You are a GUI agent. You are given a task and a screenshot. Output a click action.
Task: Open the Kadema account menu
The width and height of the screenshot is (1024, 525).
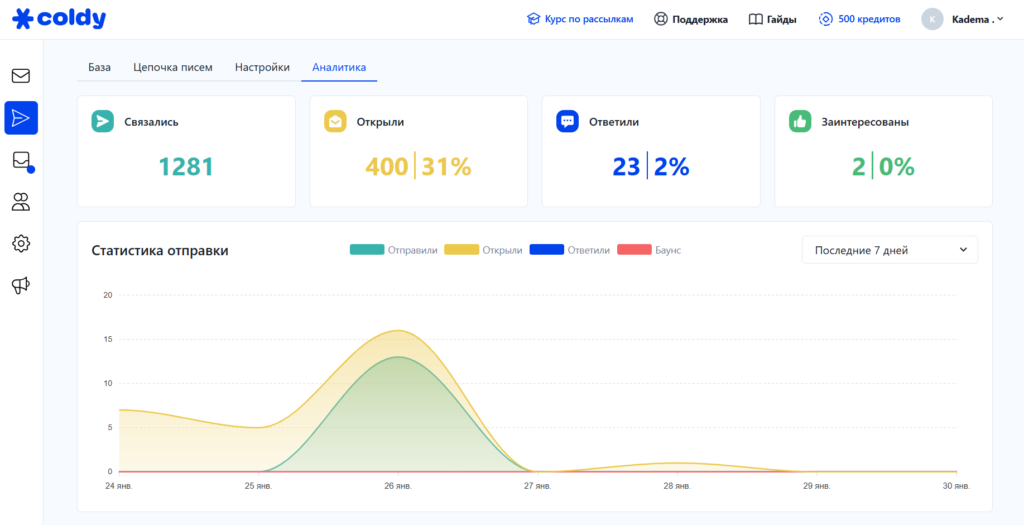tap(963, 19)
